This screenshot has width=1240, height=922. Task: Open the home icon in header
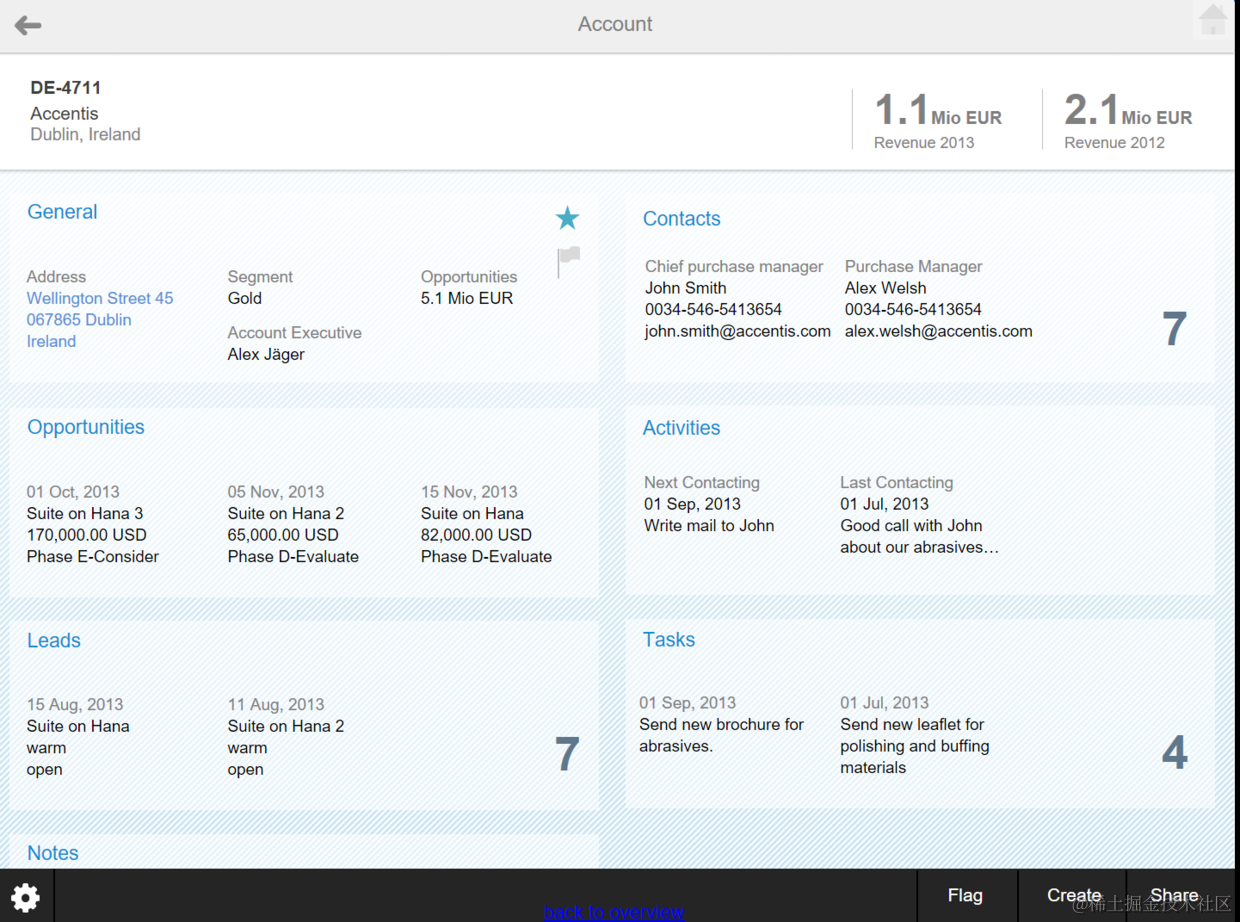1213,19
